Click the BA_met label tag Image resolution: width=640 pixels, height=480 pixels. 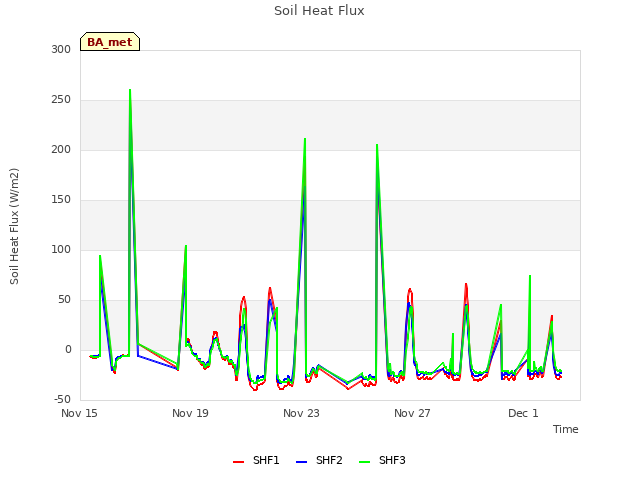(110, 42)
